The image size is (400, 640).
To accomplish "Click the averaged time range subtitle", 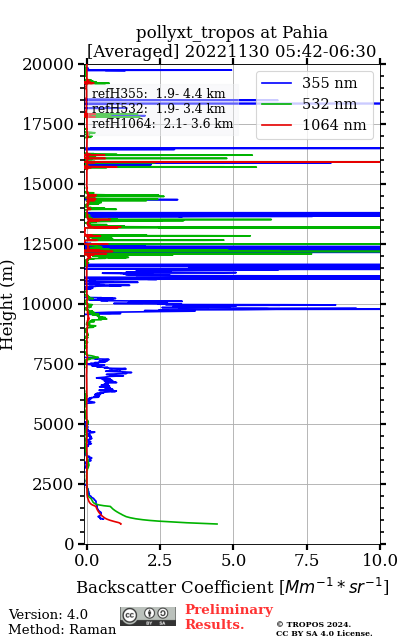I will point(231,51).
